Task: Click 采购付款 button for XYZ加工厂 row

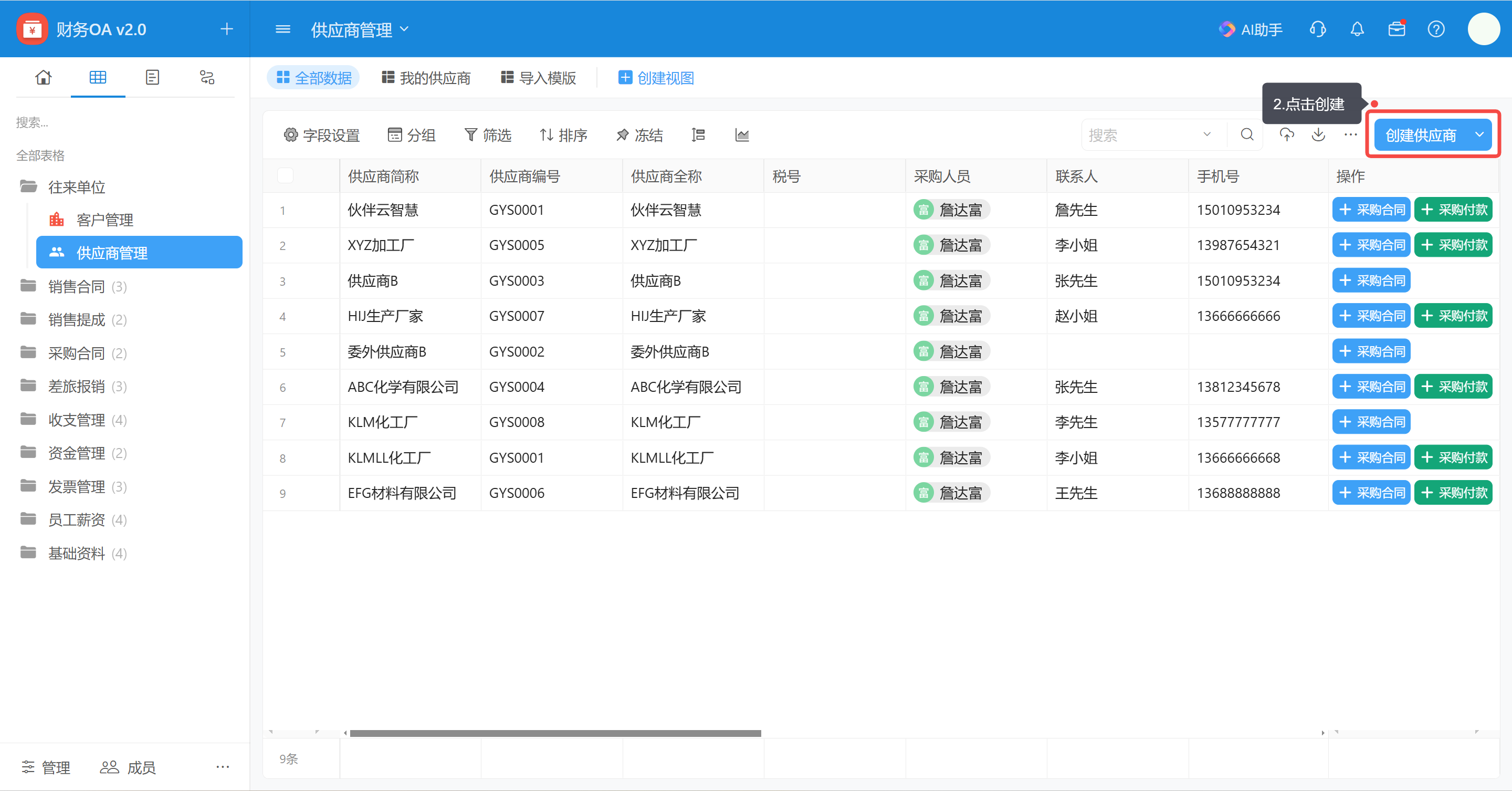Action: coord(1453,245)
